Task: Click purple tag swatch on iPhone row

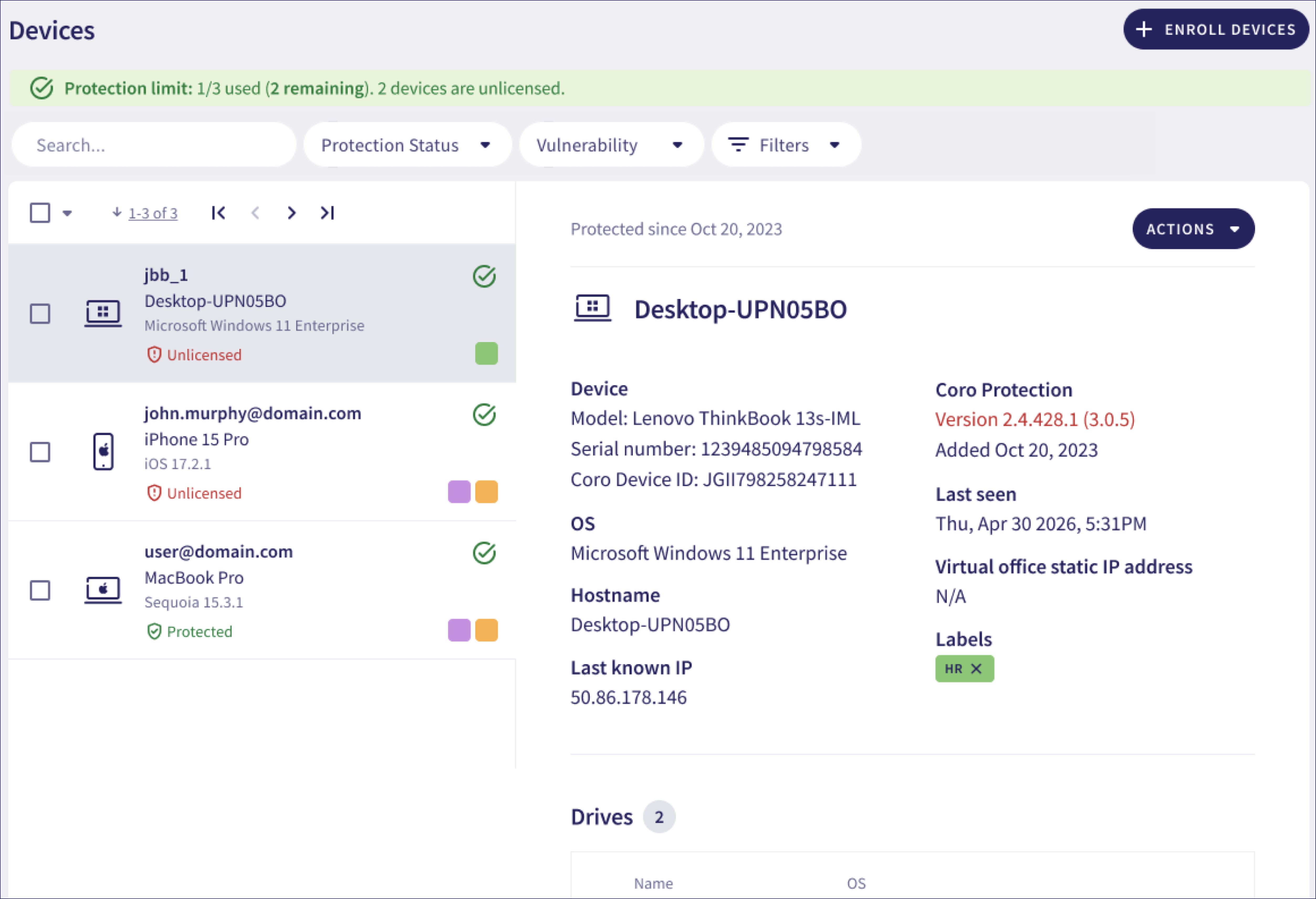Action: (x=459, y=492)
